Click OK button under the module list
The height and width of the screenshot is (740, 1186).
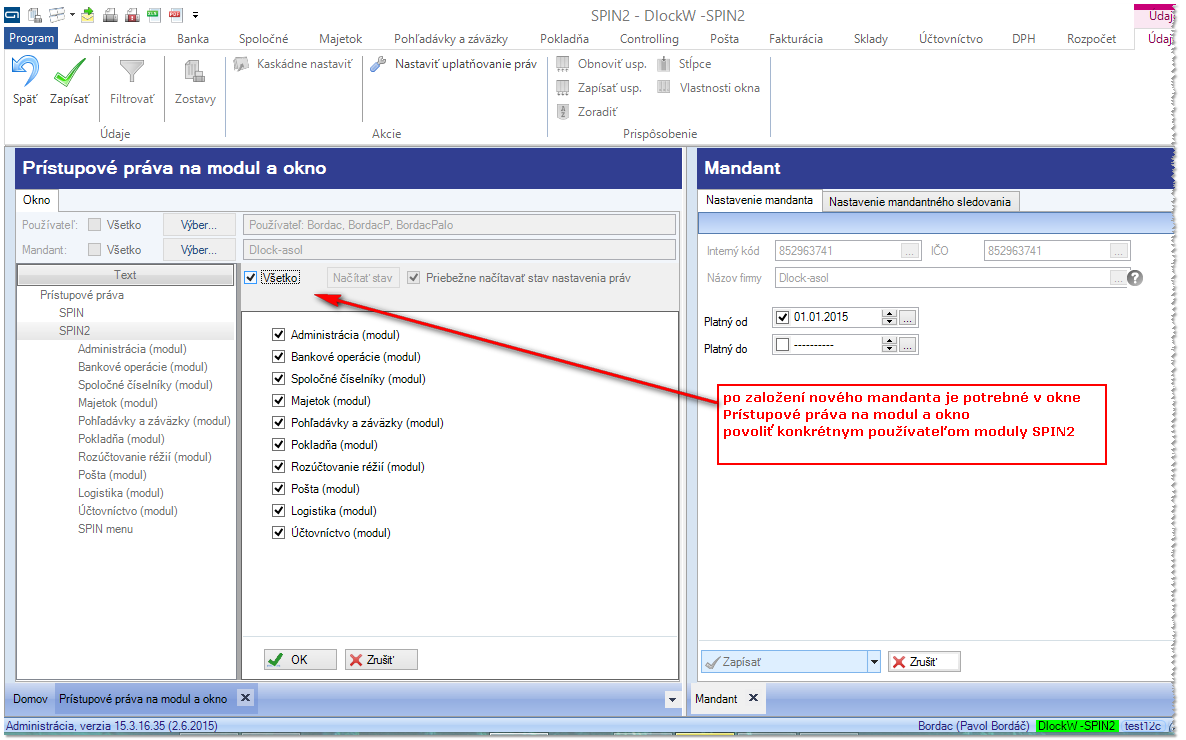point(300,660)
